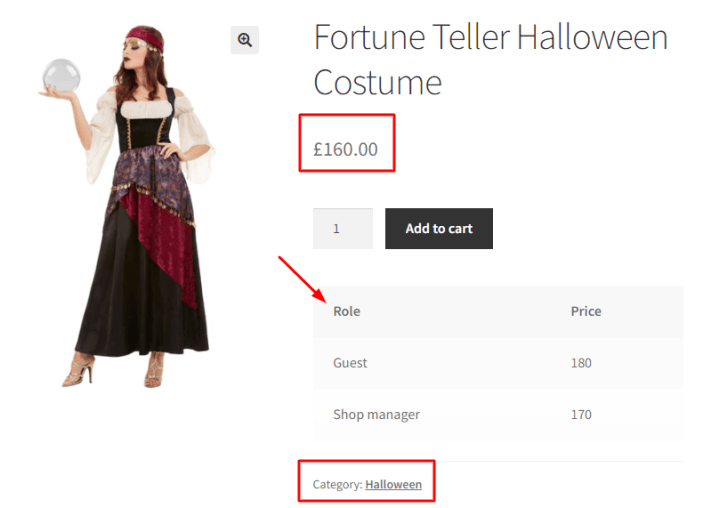Click the 180 price for Guest
This screenshot has width=703, height=508.
click(581, 363)
